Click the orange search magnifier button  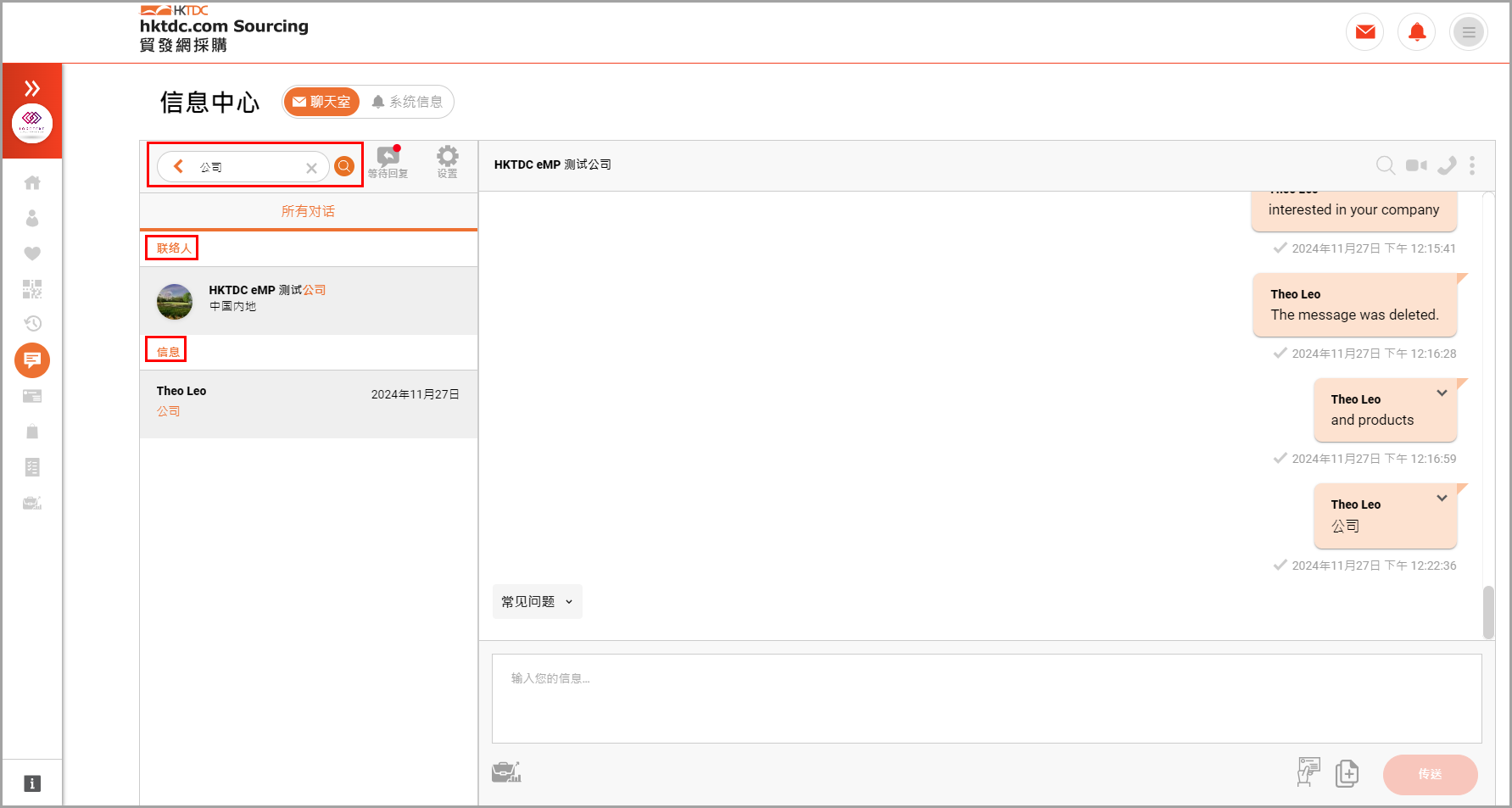344,166
